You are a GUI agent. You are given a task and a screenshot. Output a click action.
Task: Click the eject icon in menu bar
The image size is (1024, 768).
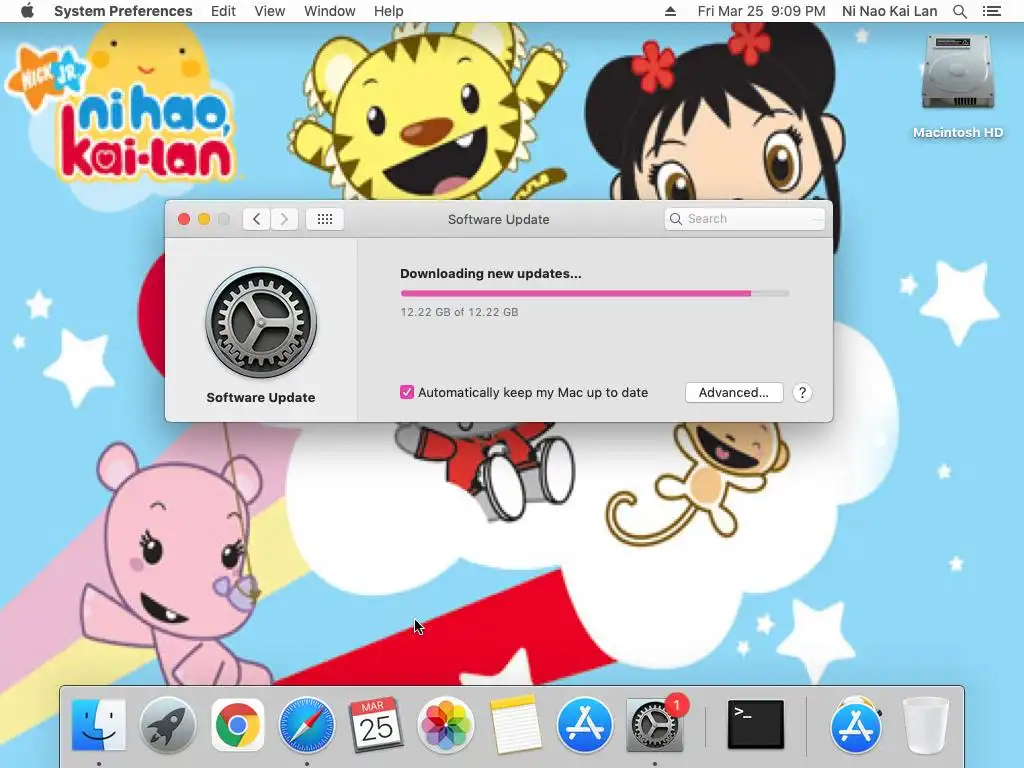[x=670, y=11]
